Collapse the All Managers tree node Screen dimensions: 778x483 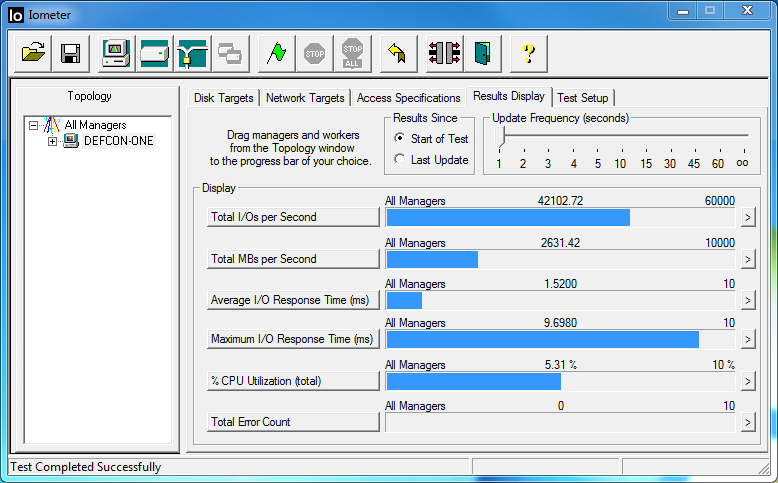34,125
